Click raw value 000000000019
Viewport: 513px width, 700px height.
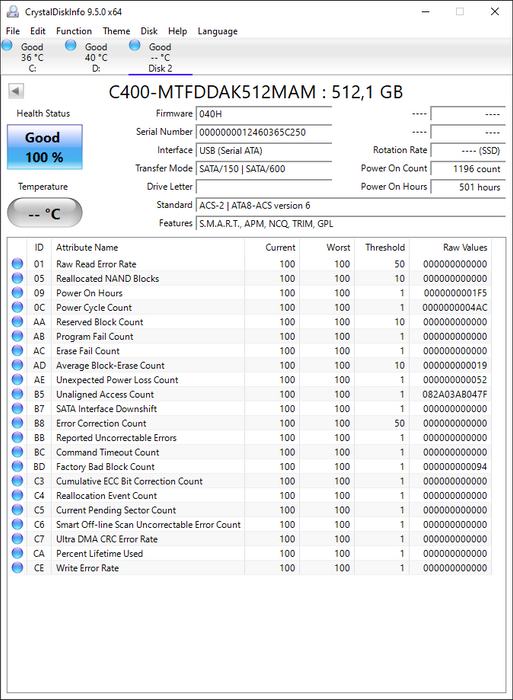pyautogui.click(x=455, y=365)
